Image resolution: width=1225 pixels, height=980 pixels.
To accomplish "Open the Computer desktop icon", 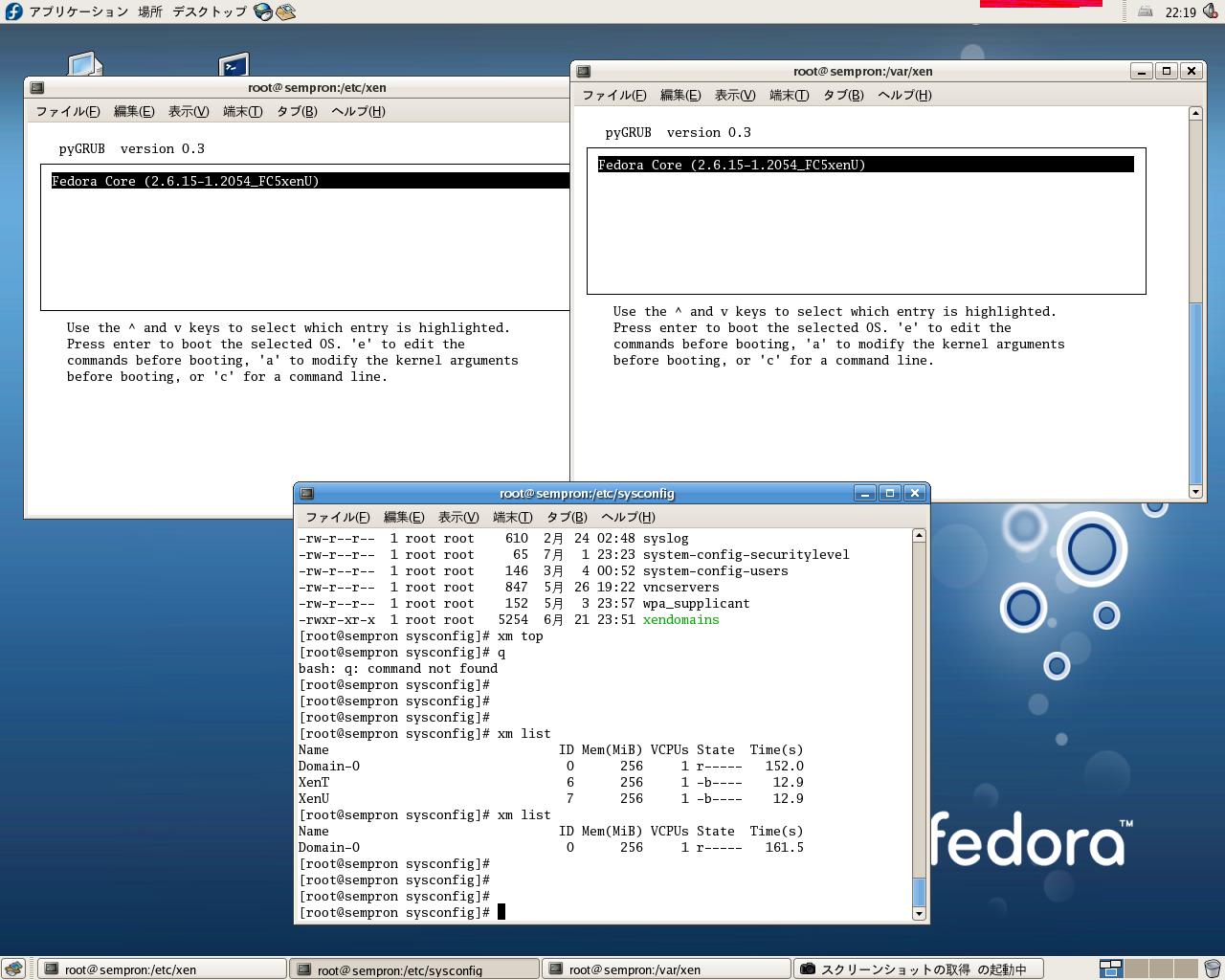I will pyautogui.click(x=85, y=64).
